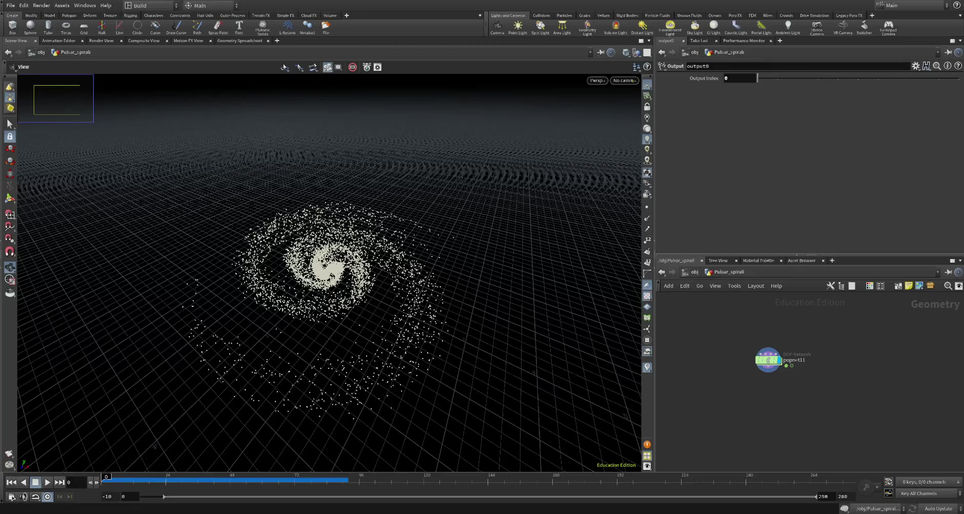
Task: Switch to the Geometry Spreadsheet tab
Action: click(x=240, y=41)
